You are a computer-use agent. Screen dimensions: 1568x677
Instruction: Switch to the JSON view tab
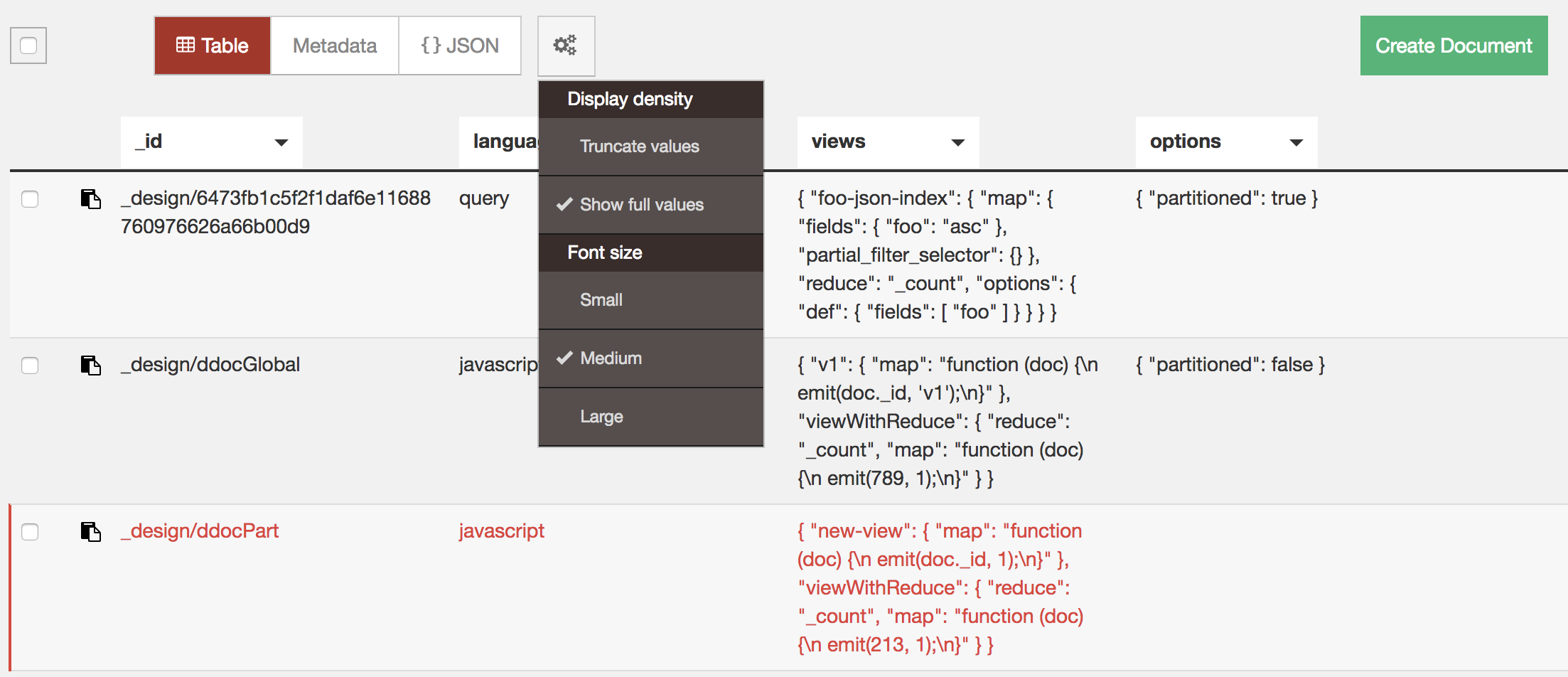point(460,46)
